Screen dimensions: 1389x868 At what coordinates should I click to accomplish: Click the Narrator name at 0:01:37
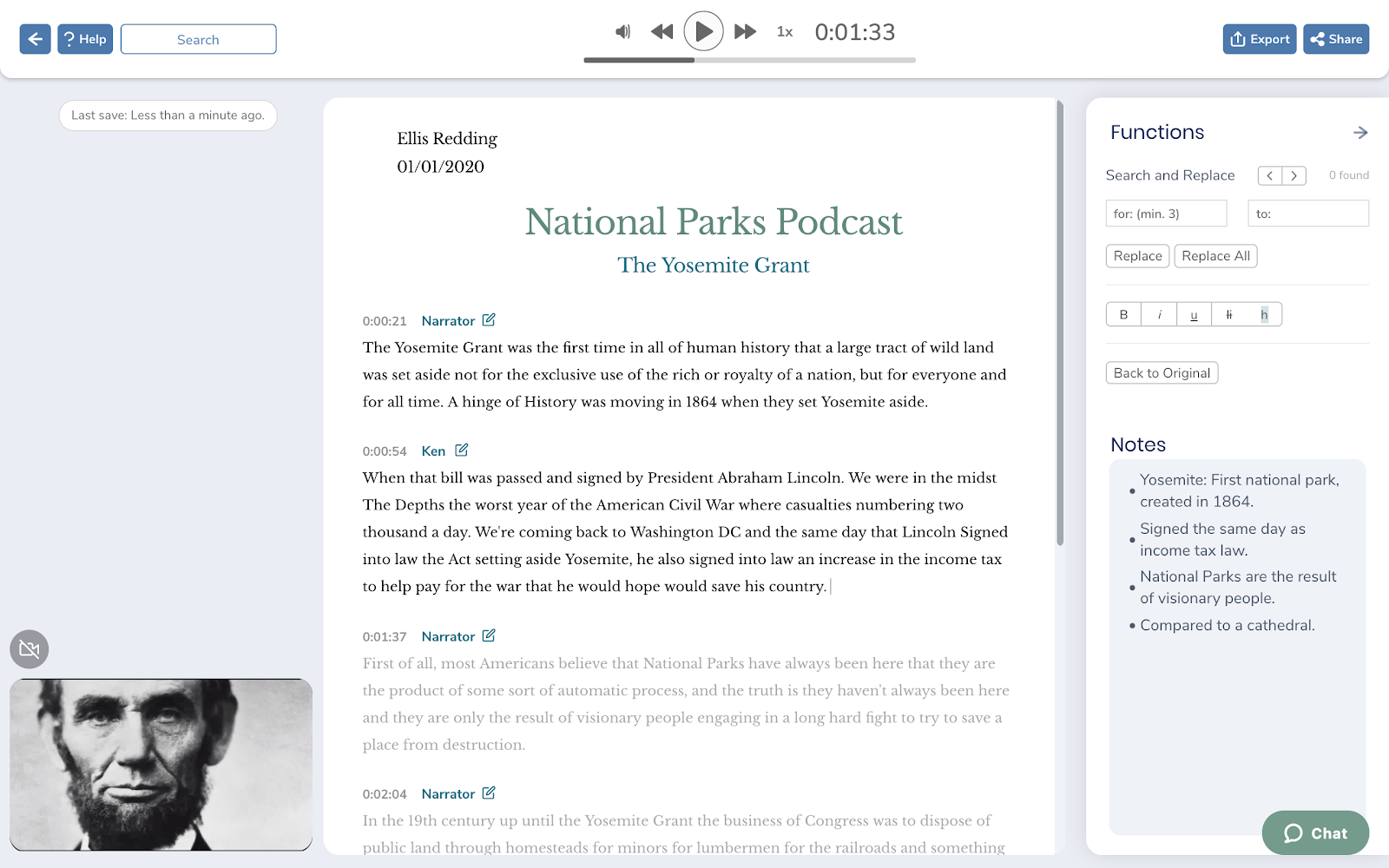tap(448, 637)
